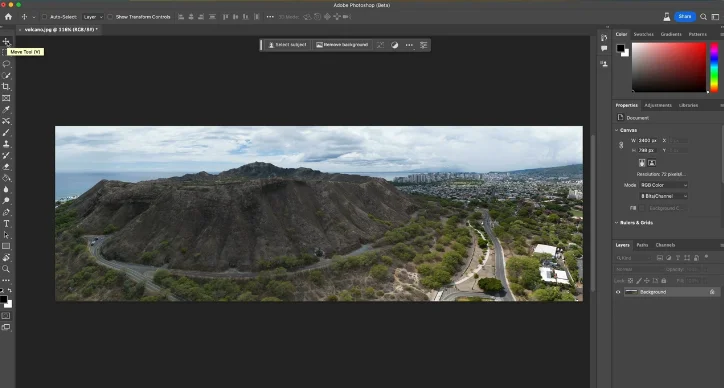
Task: Set canvas to portrait orientation
Action: [x=642, y=163]
